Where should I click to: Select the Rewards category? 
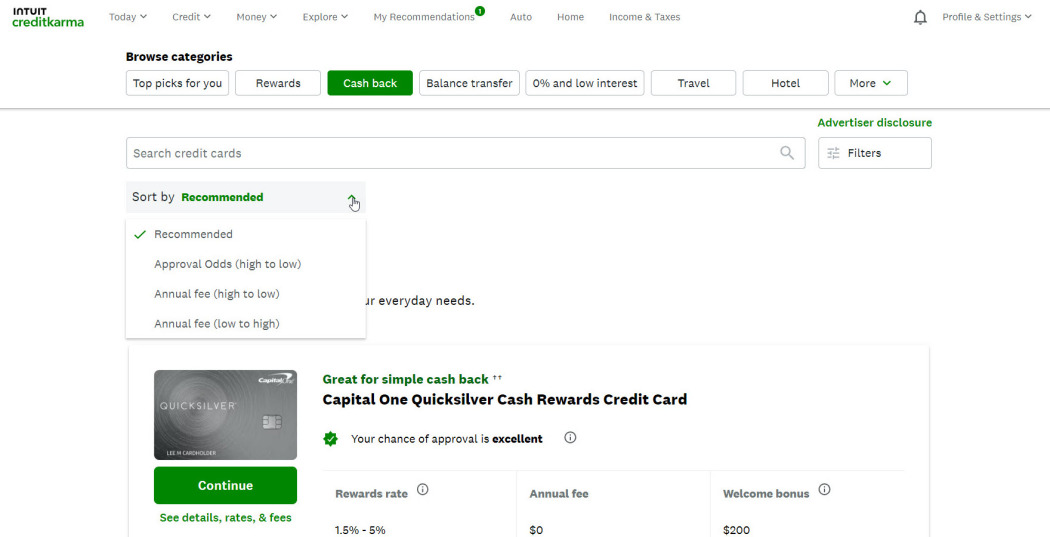(x=278, y=83)
